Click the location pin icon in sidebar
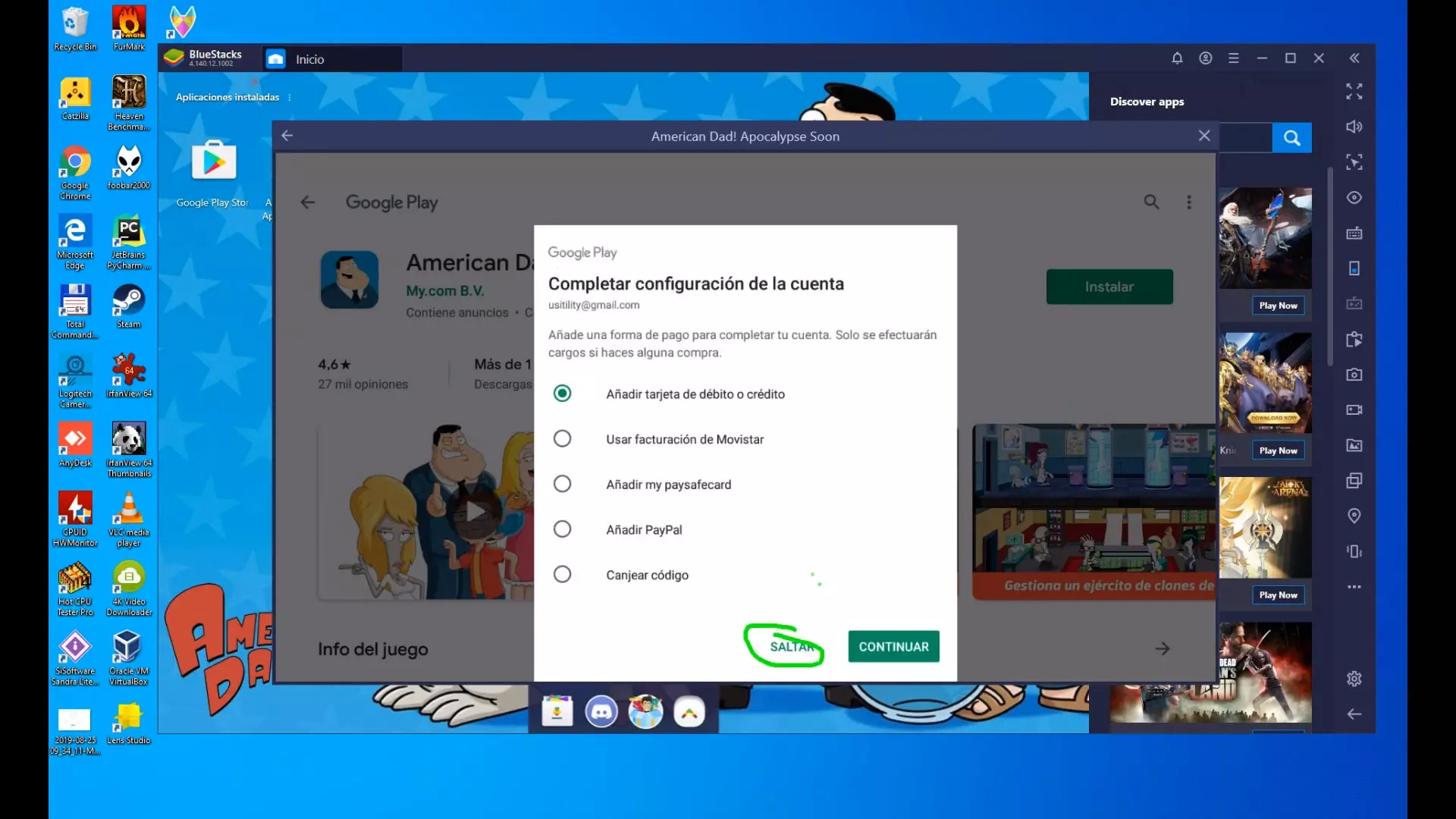Viewport: 1456px width, 819px height. click(x=1354, y=516)
